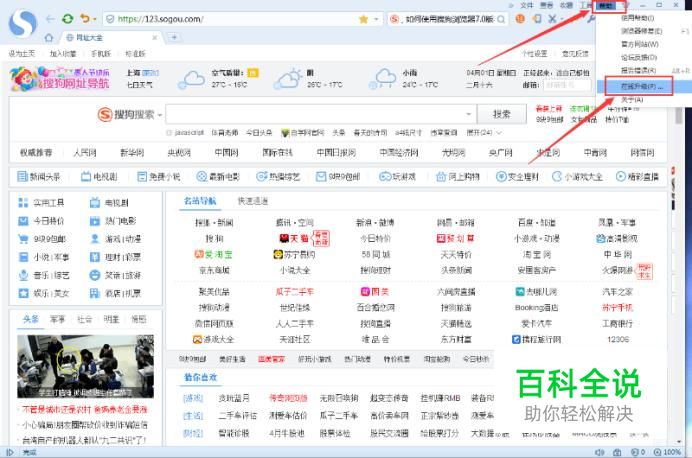Screen dimensions: 692x458
Task: Open 京东商城 link
Action: coord(214,270)
